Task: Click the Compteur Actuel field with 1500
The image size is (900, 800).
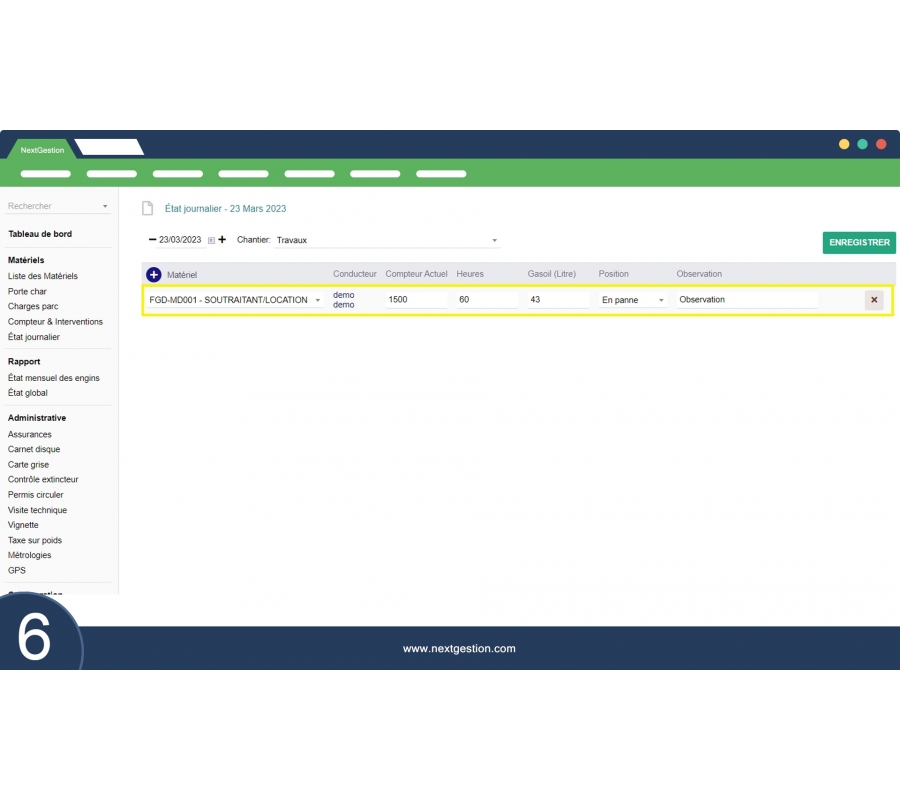Action: point(416,300)
